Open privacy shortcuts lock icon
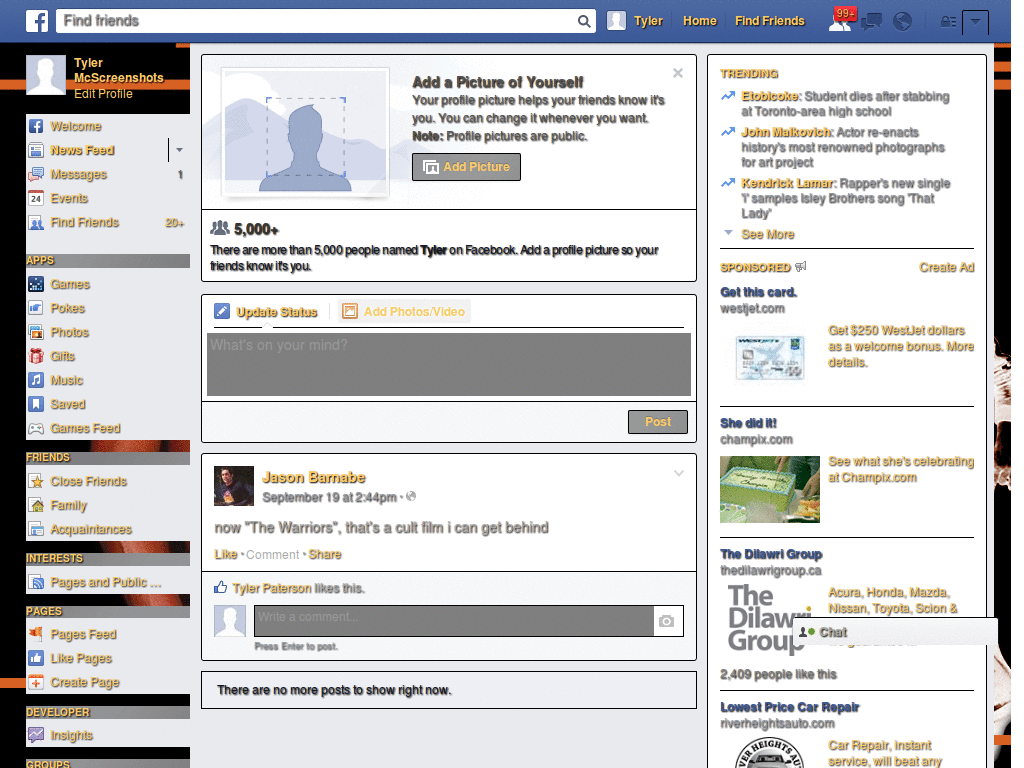 click(x=948, y=22)
